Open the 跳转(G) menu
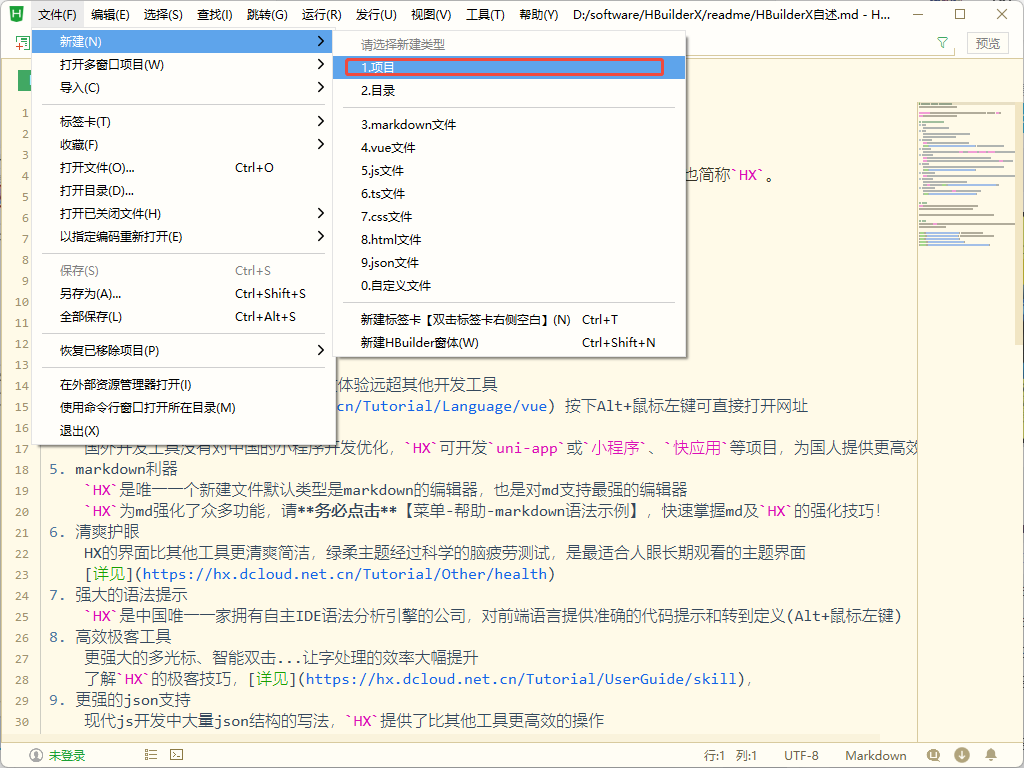The image size is (1024, 768). [267, 14]
